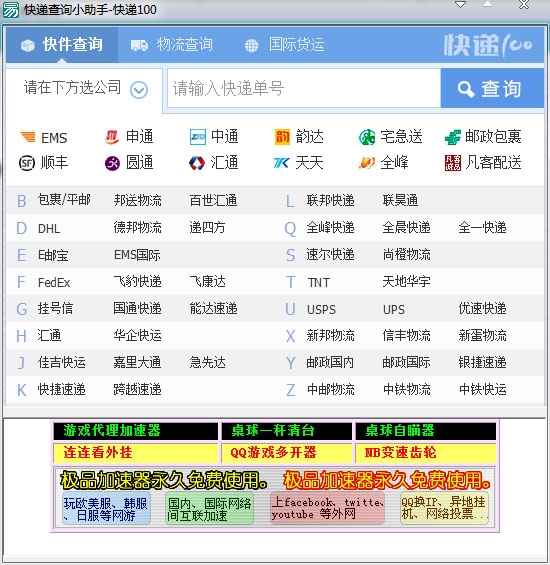Select 华企快运 company
The image size is (550, 565).
coord(137,335)
